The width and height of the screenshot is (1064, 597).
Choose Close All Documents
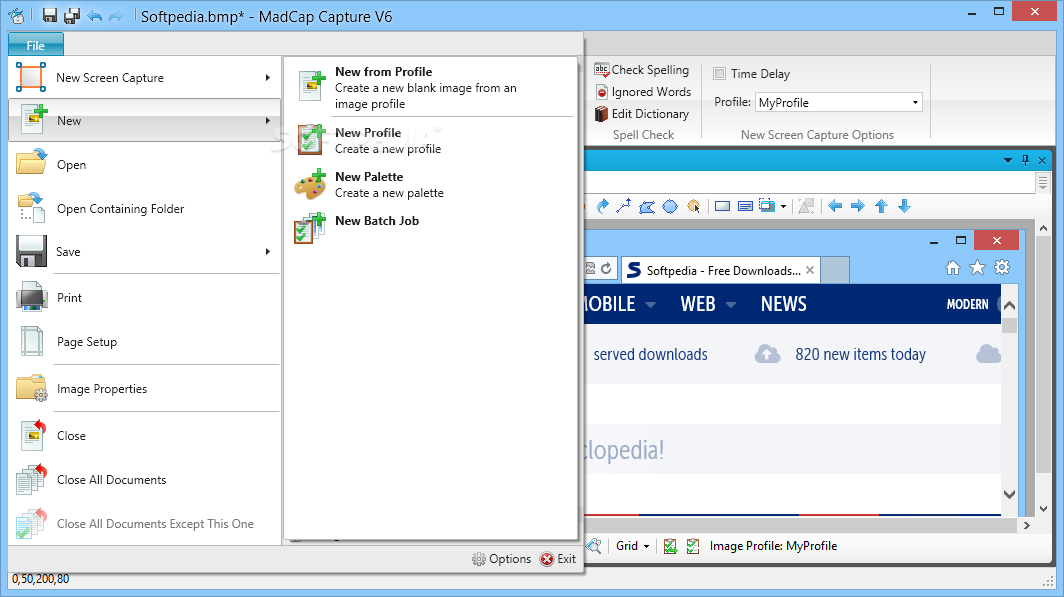144,480
